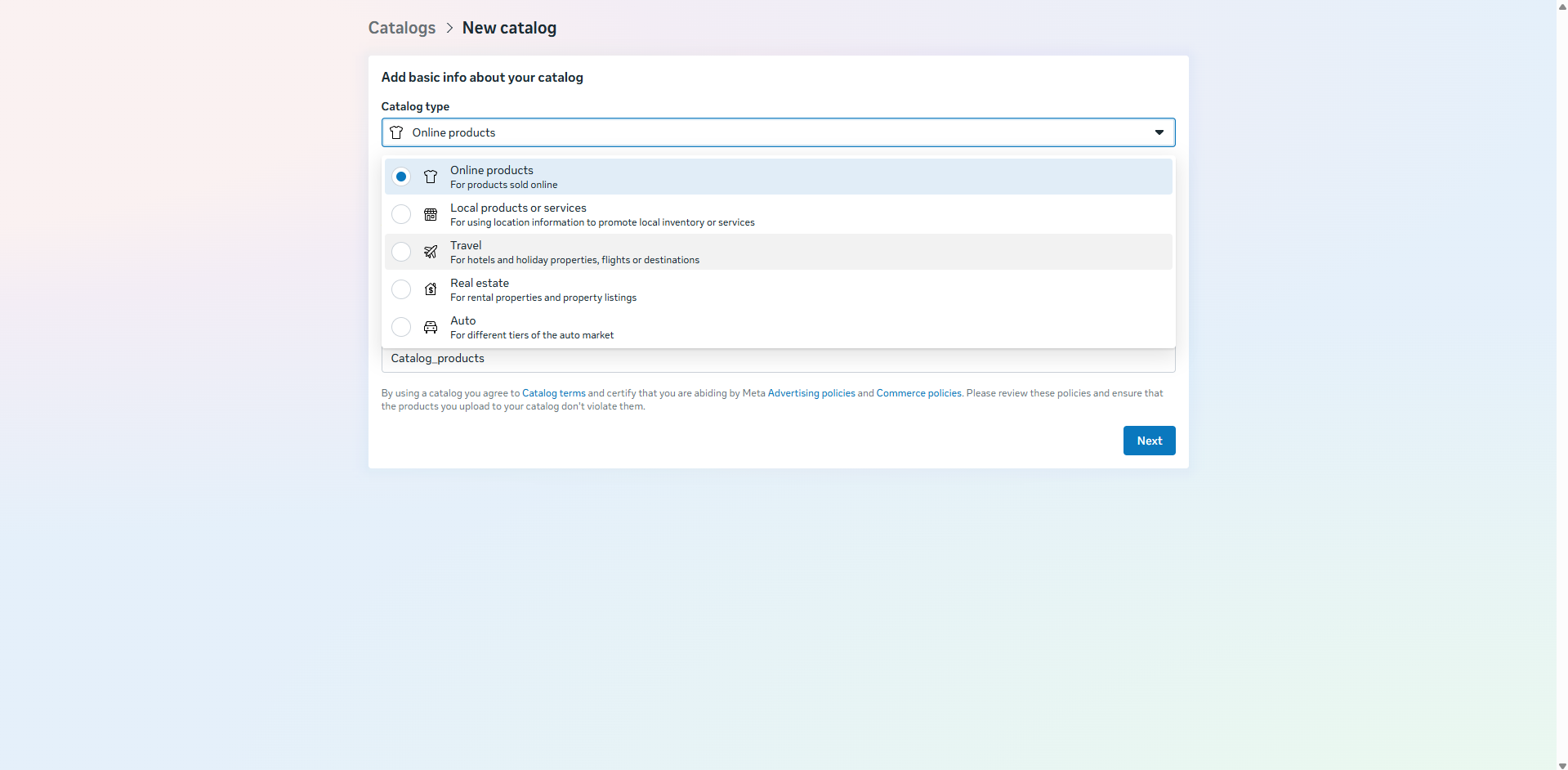The height and width of the screenshot is (770, 1568).
Task: Click the car icon for Auto
Action: [x=431, y=327]
